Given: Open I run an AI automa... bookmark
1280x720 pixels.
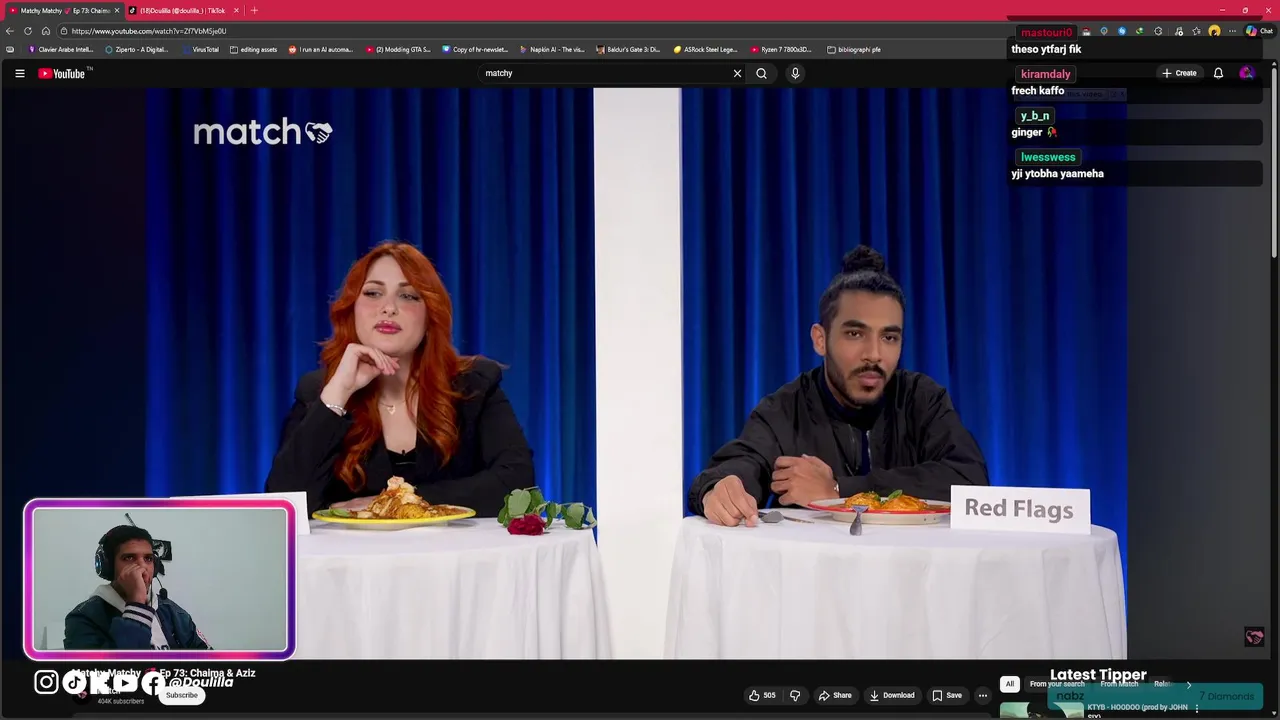Looking at the screenshot, I should (x=321, y=49).
